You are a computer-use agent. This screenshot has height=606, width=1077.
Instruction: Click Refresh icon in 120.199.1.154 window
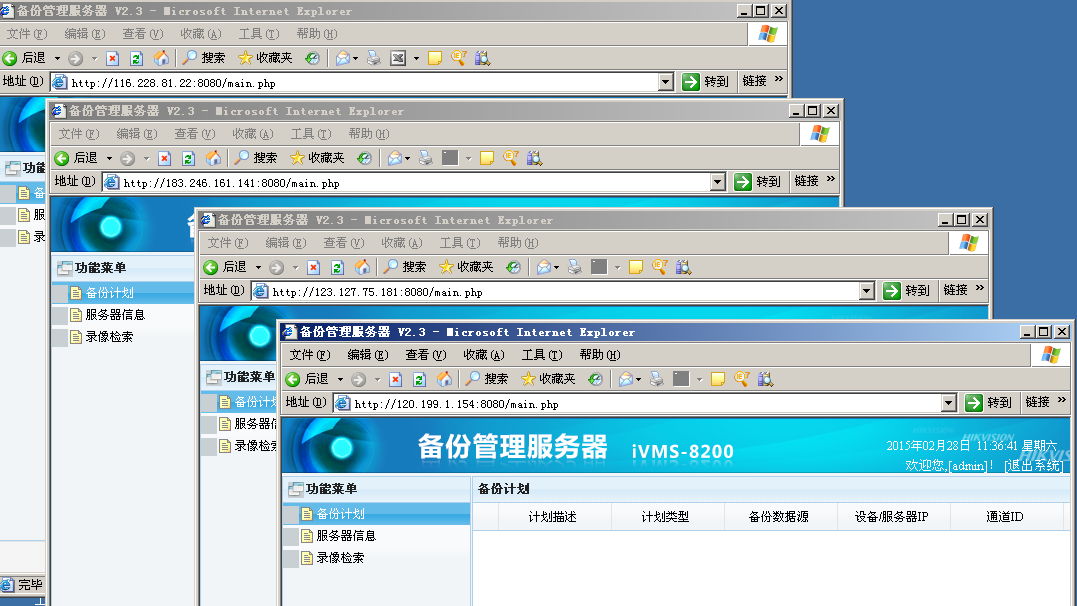click(x=419, y=379)
